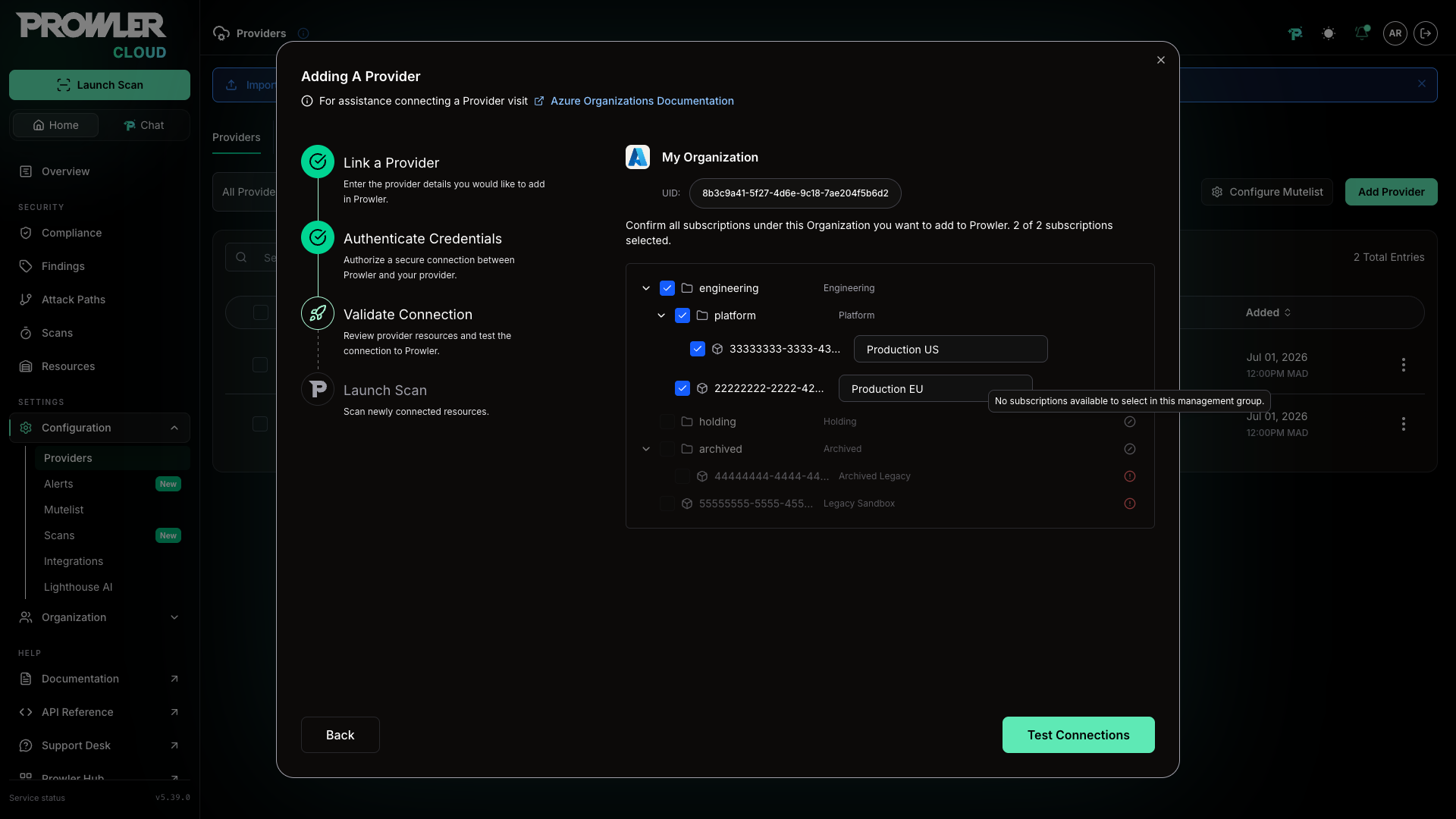
Task: Toggle light theme sun icon
Action: coord(1329,33)
